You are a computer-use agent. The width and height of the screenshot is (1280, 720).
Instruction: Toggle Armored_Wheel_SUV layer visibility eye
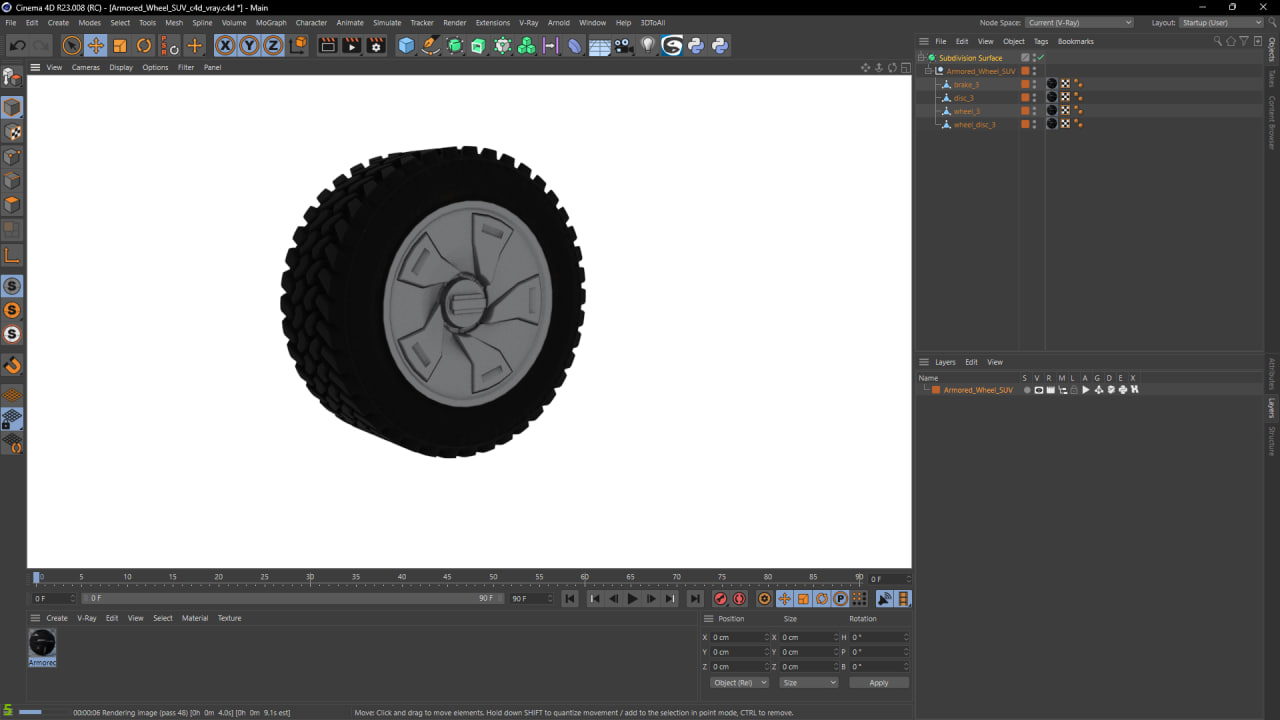[1039, 390]
